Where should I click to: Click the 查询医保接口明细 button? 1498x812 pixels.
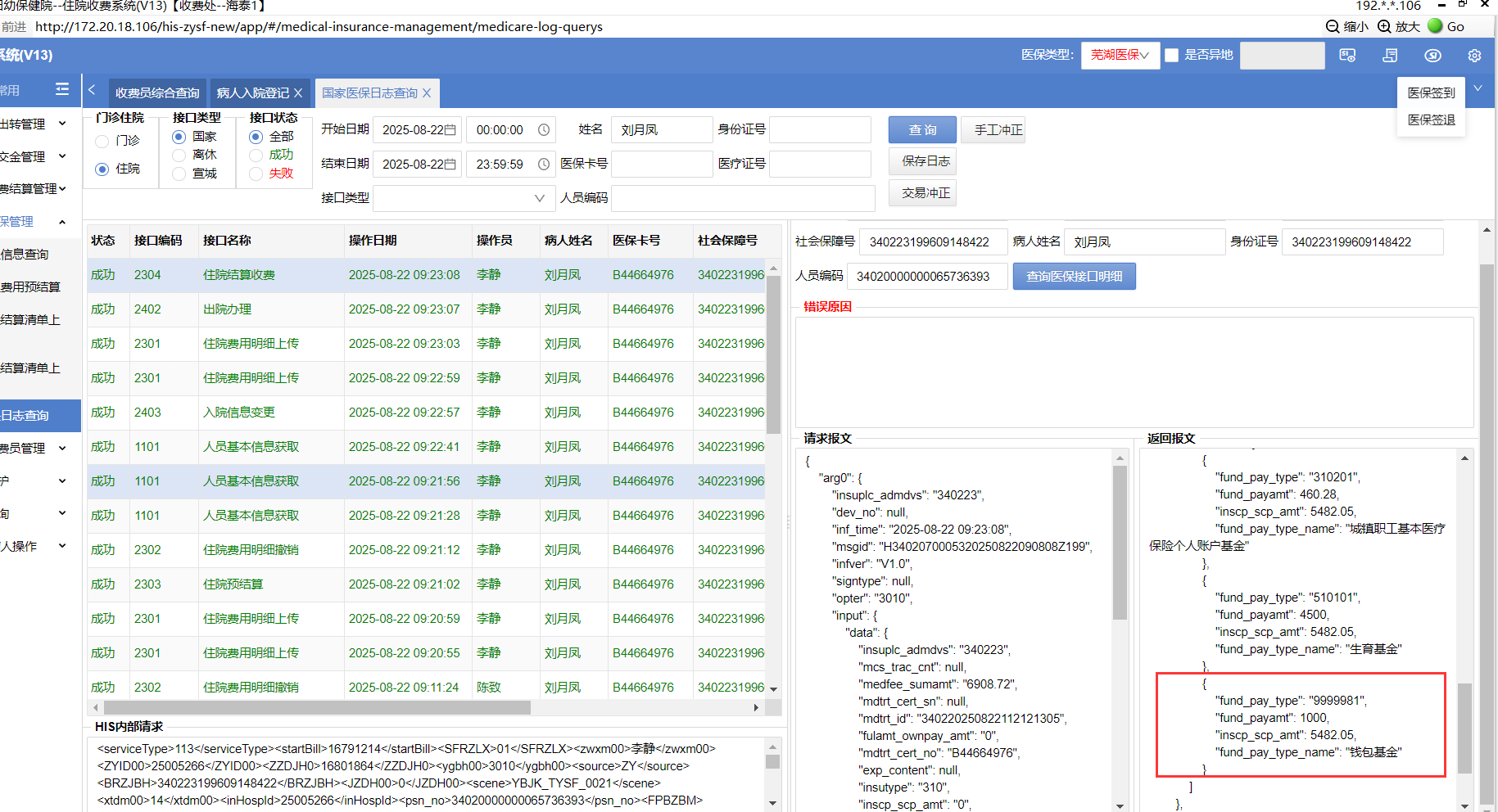point(1074,277)
